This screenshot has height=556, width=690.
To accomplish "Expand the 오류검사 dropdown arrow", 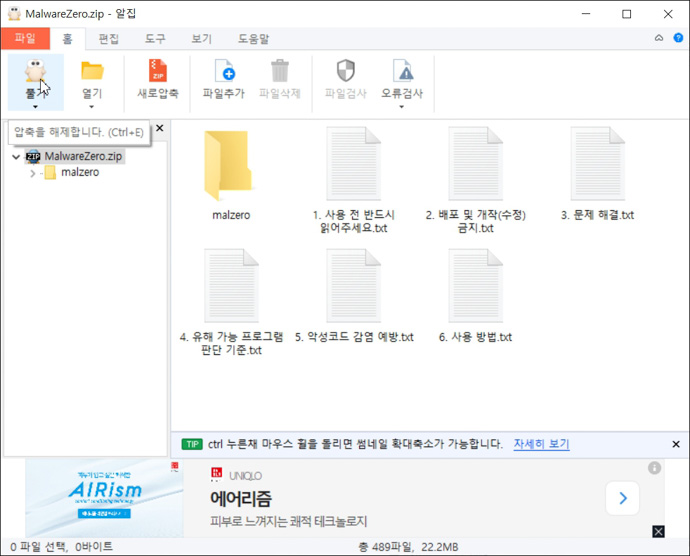I will (401, 107).
